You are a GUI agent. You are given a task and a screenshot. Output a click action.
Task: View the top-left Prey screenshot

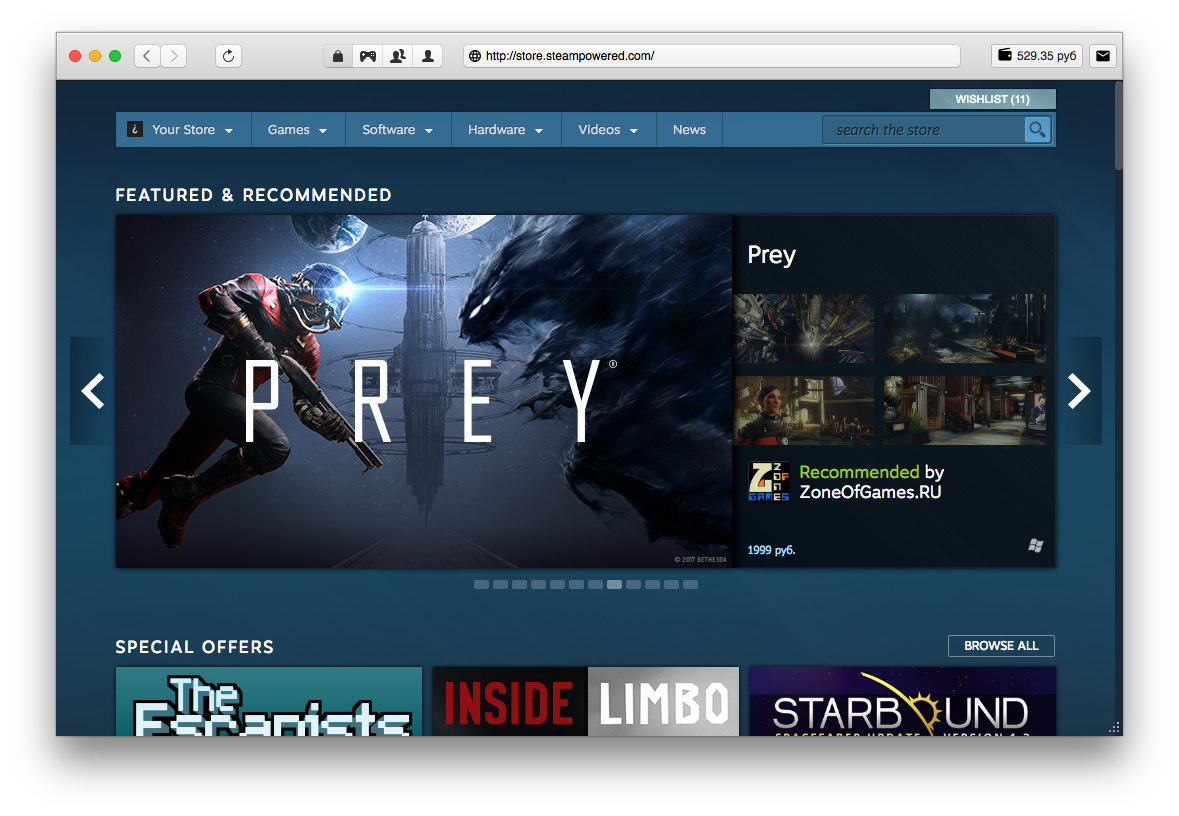[804, 329]
